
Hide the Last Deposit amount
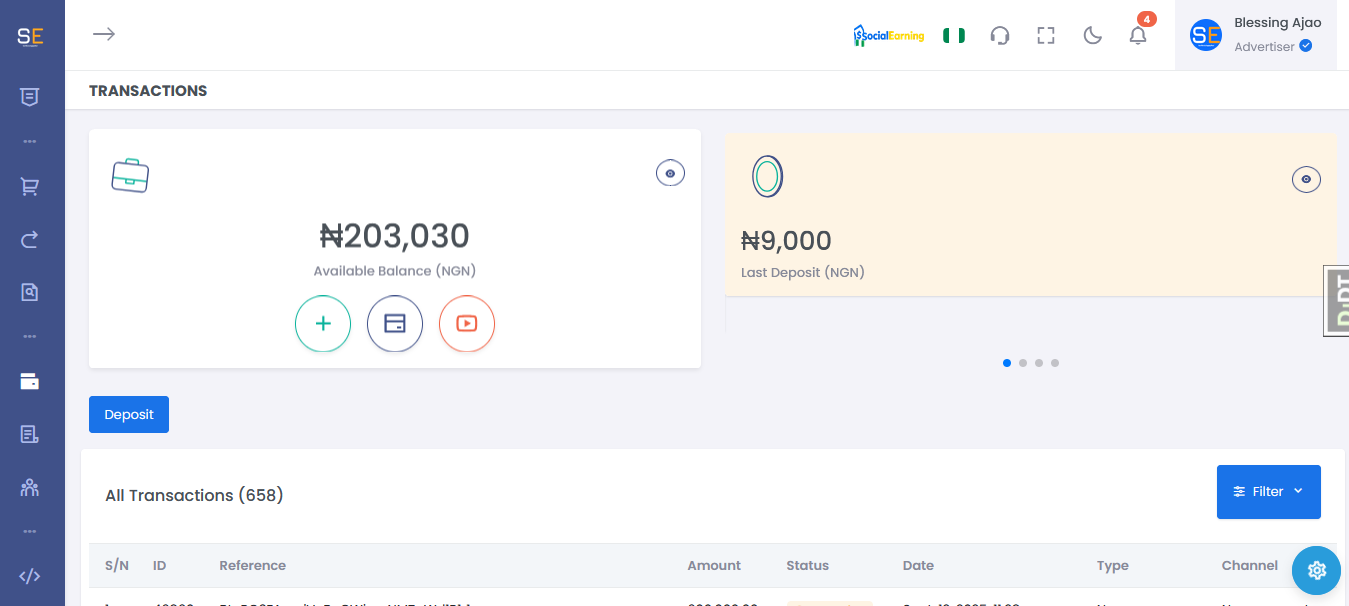[x=1306, y=180]
